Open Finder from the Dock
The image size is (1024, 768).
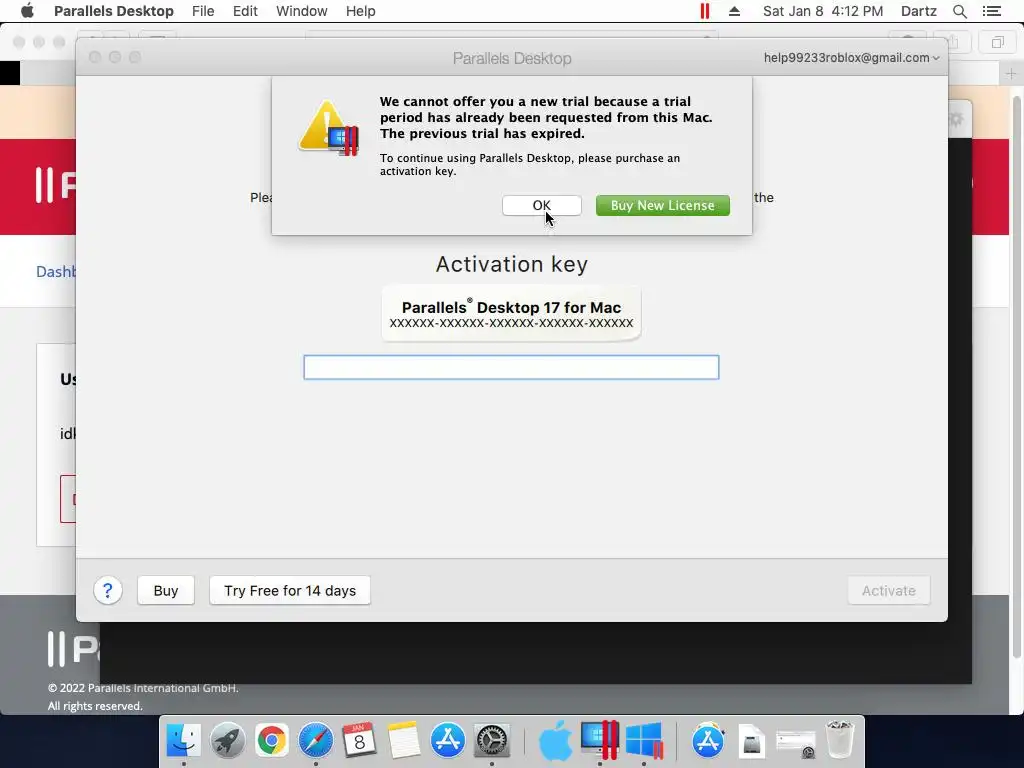click(x=184, y=740)
